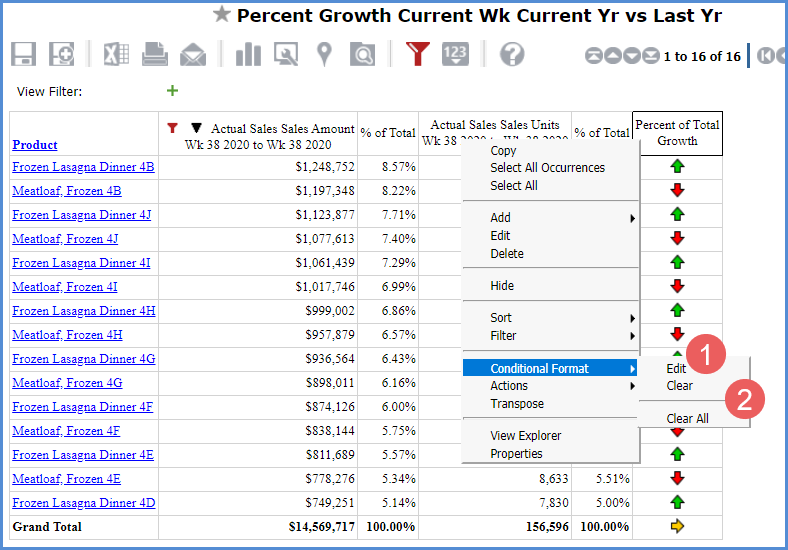Click the Print icon in toolbar

point(154,54)
